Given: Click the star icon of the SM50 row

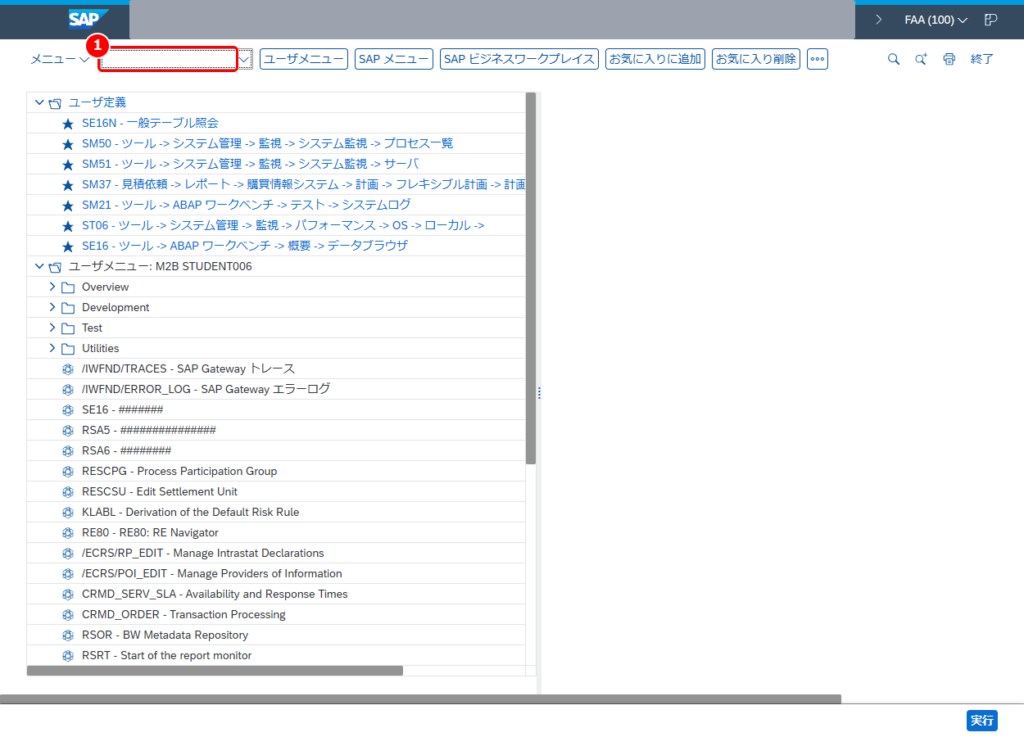Looking at the screenshot, I should pyautogui.click(x=68, y=144).
